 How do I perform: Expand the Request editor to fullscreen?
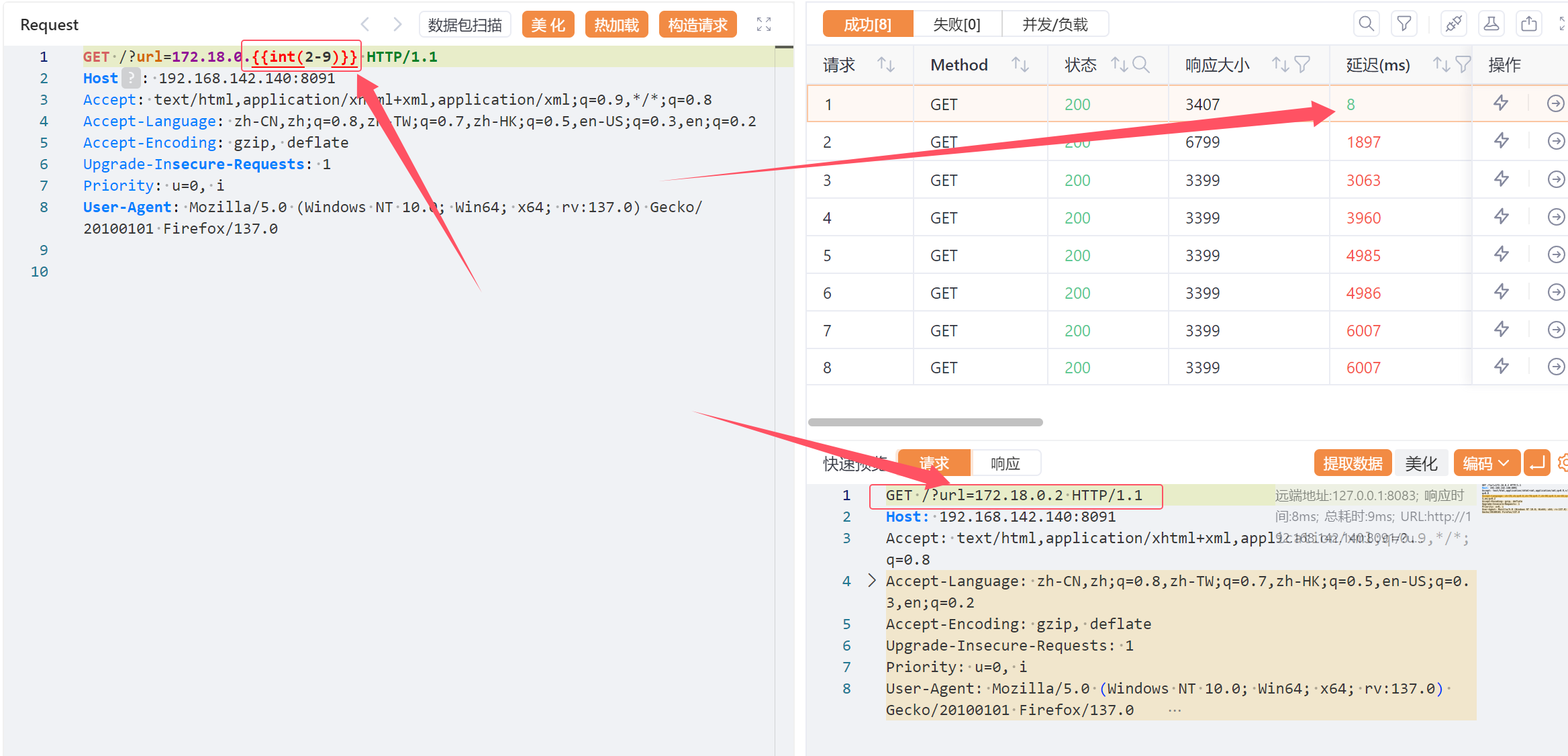pos(764,25)
